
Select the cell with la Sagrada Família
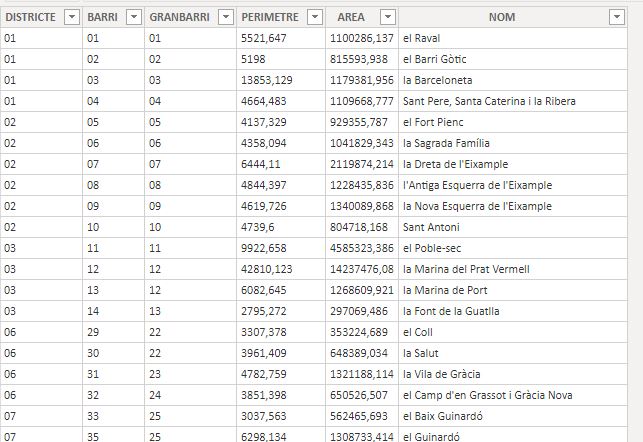513,143
